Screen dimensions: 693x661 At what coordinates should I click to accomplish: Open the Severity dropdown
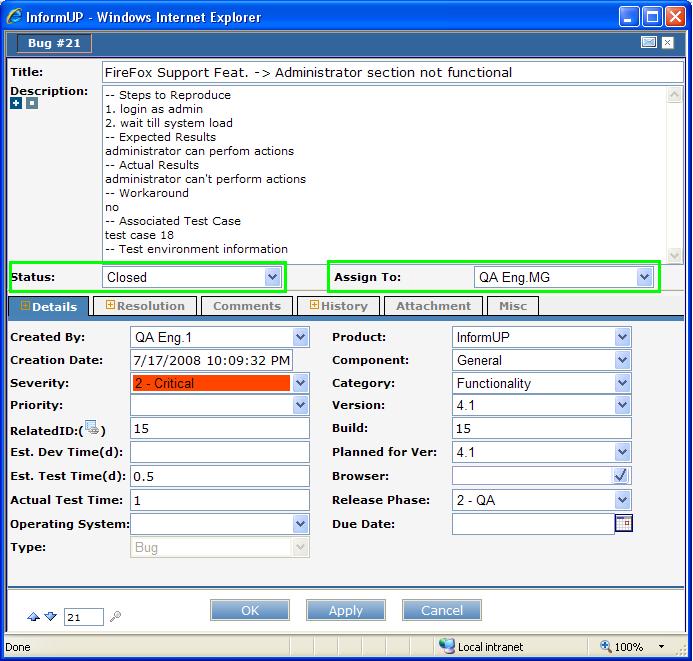click(x=301, y=383)
